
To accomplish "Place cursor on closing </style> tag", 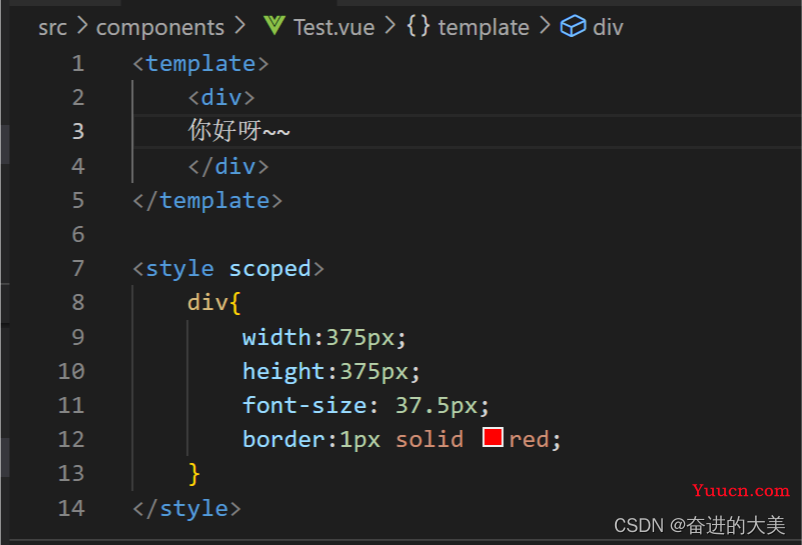I will (187, 509).
